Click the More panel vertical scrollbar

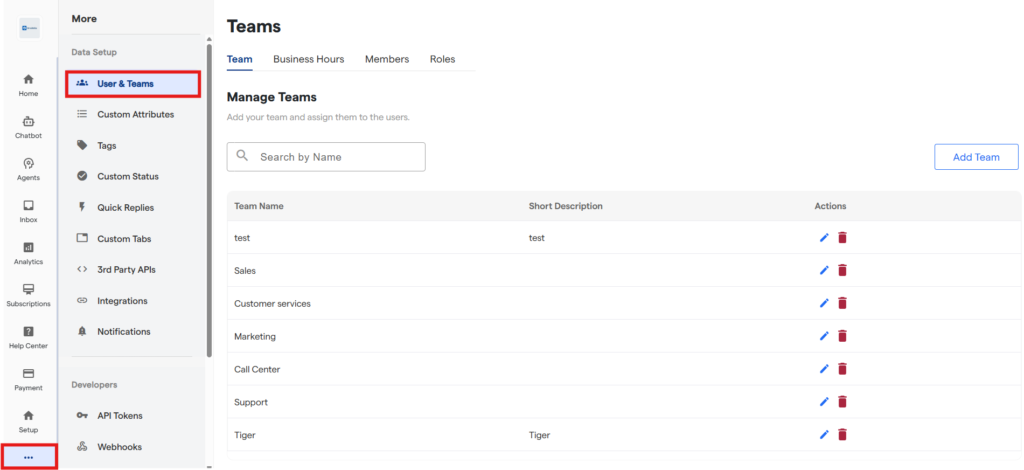tap(208, 200)
